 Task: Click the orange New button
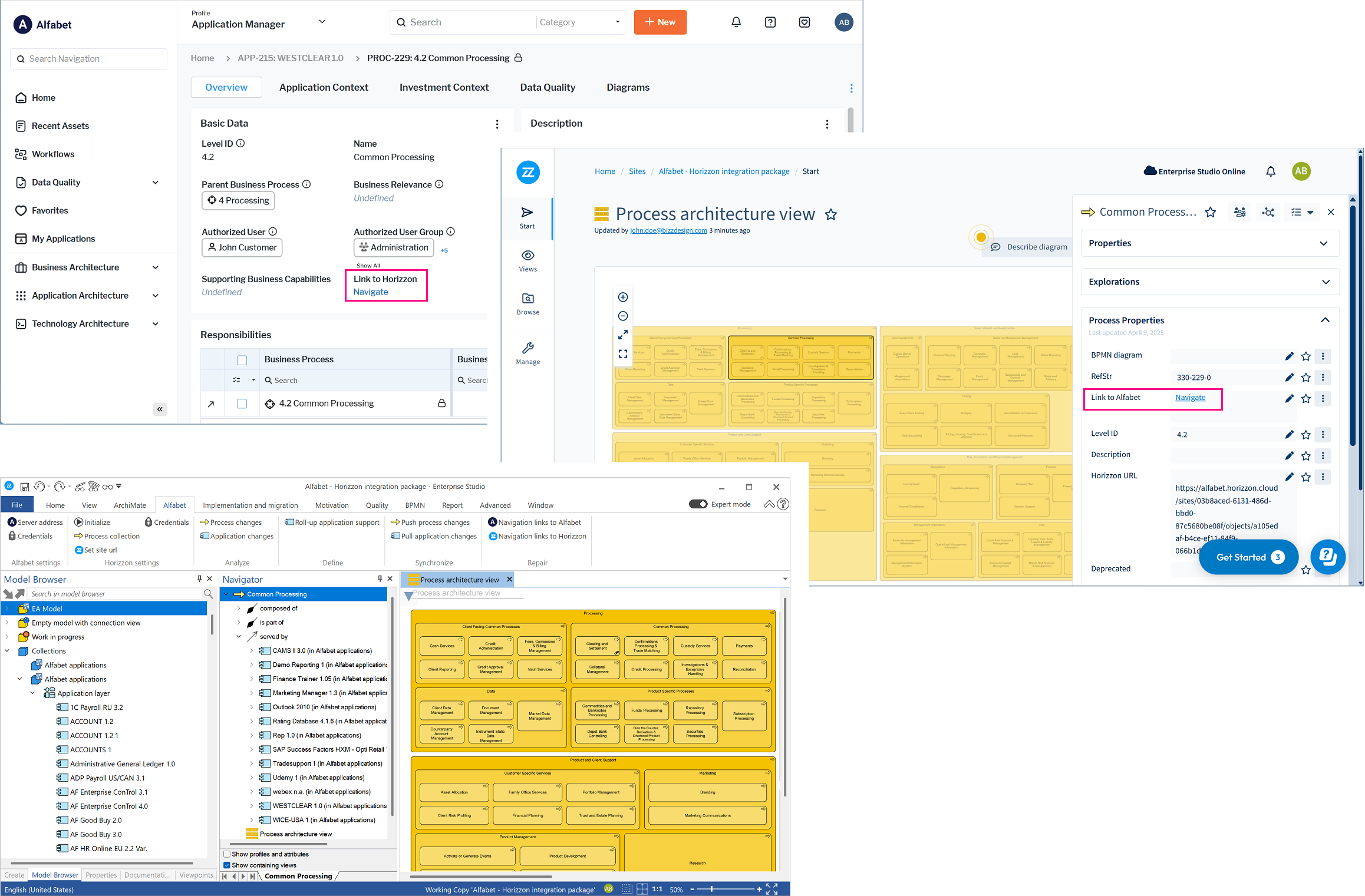click(x=660, y=22)
